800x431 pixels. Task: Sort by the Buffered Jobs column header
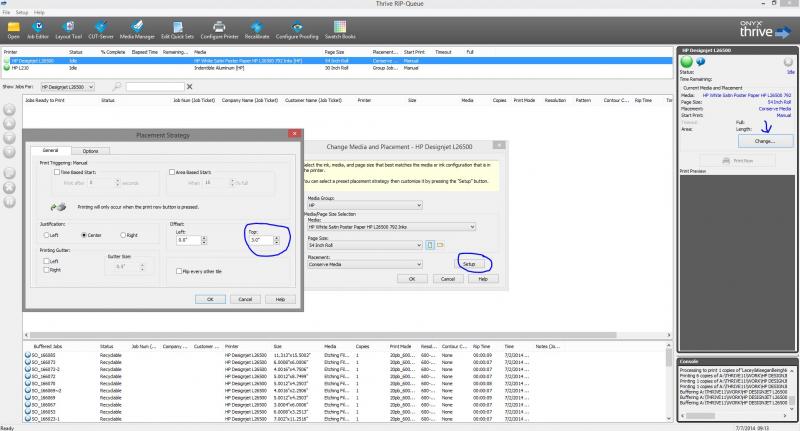pyautogui.click(x=48, y=346)
